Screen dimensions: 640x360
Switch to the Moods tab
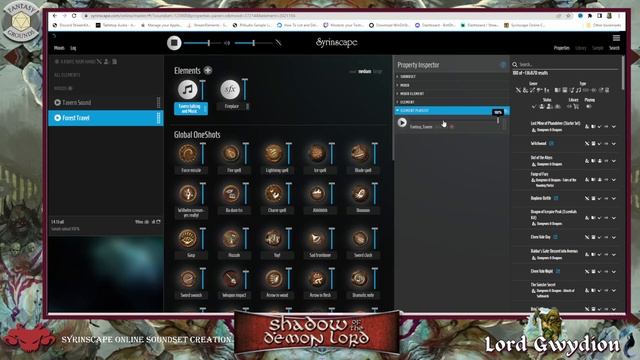pyautogui.click(x=59, y=48)
